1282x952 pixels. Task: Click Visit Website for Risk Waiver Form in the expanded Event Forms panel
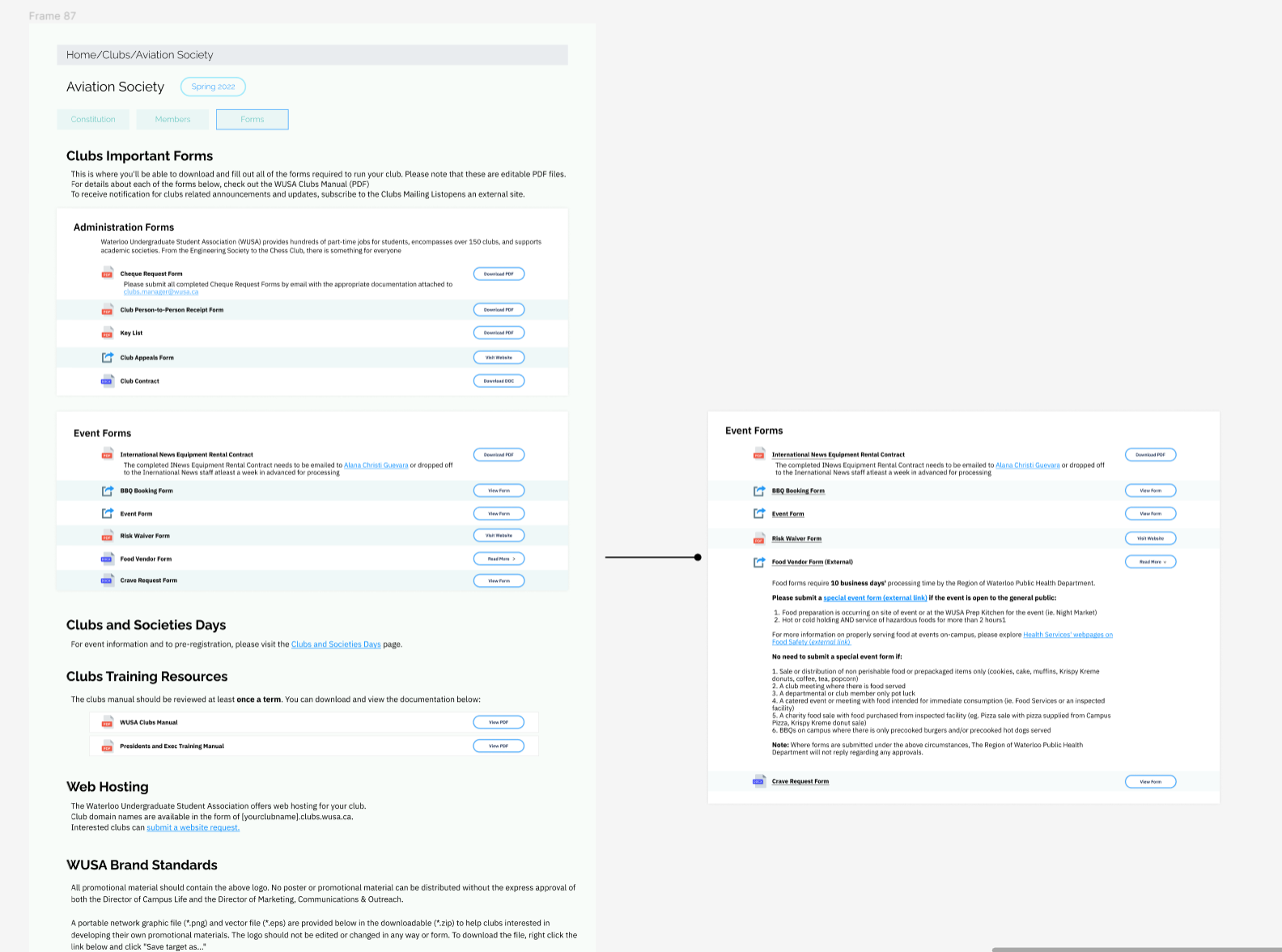pos(1151,538)
